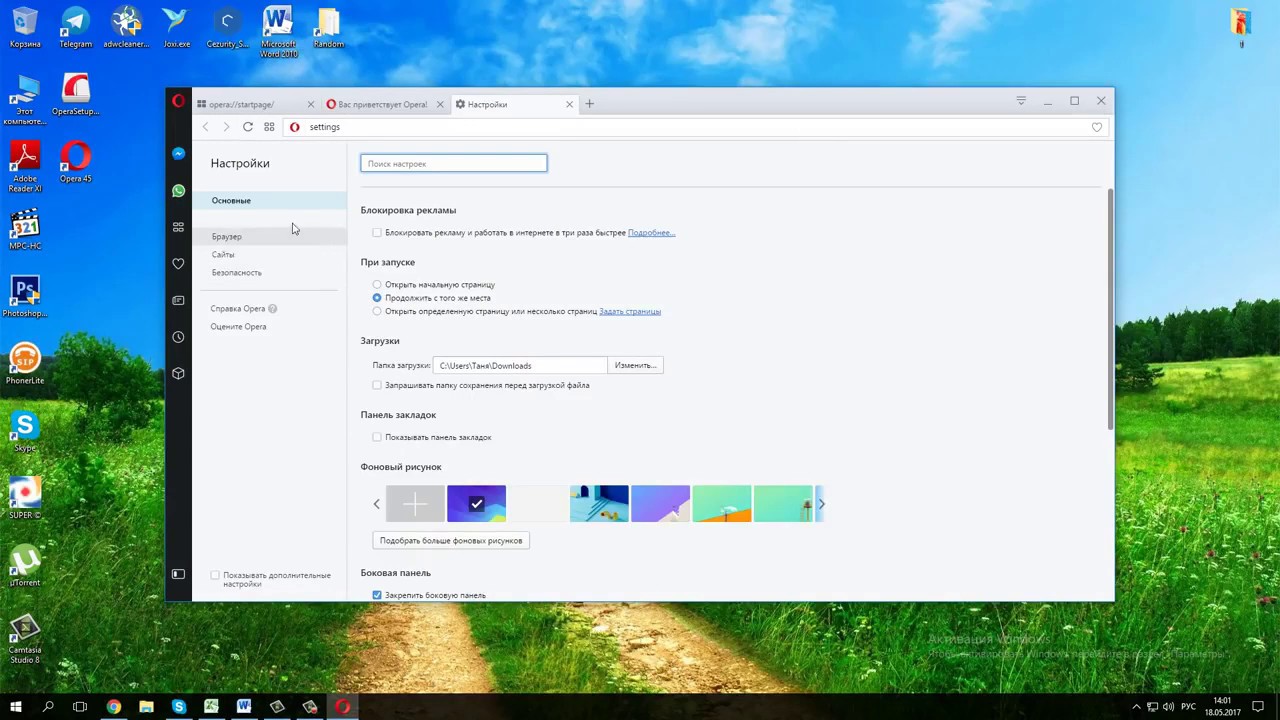The width and height of the screenshot is (1280, 720).
Task: Close the opera://startpage tab
Action: [310, 104]
